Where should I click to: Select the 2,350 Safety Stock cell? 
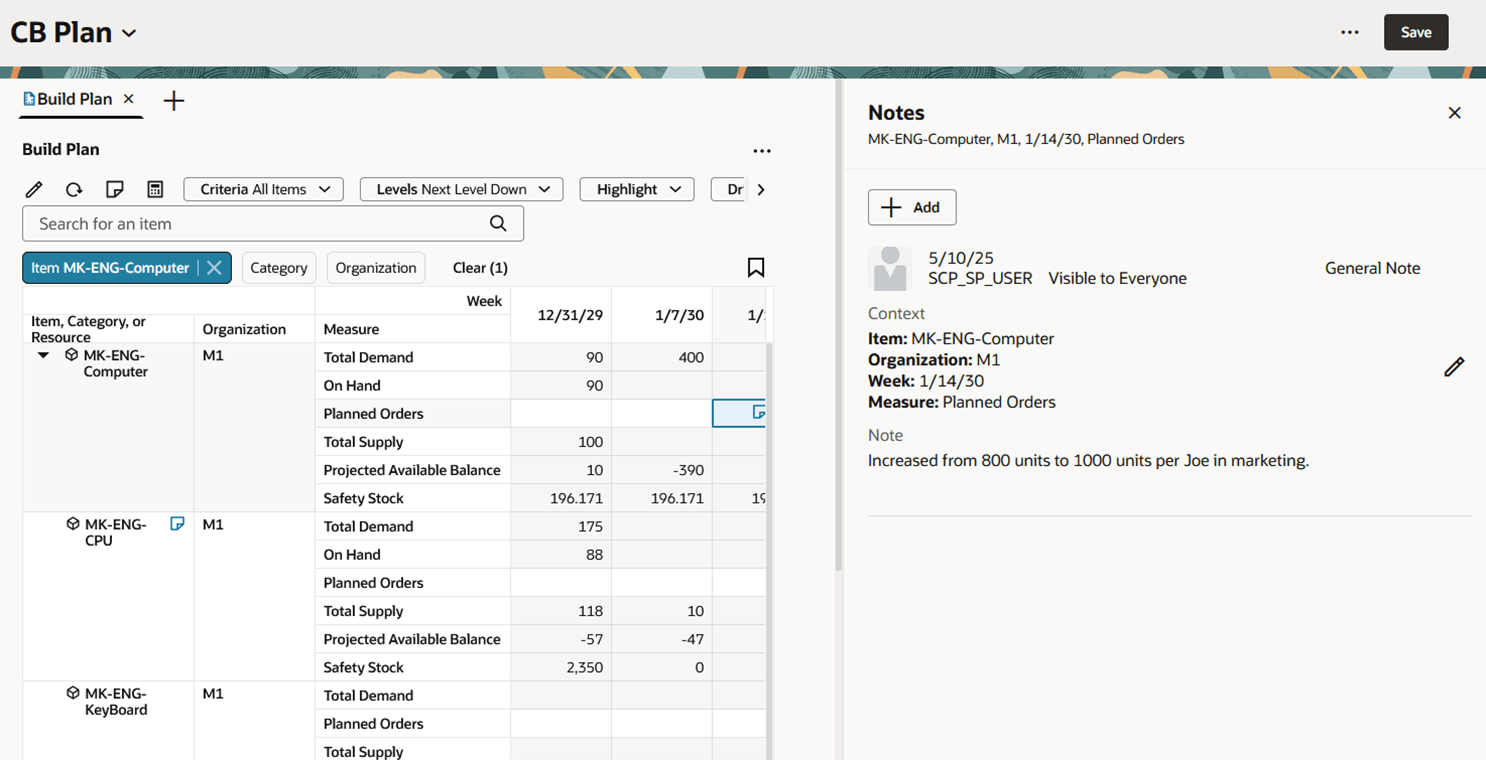[x=561, y=667]
